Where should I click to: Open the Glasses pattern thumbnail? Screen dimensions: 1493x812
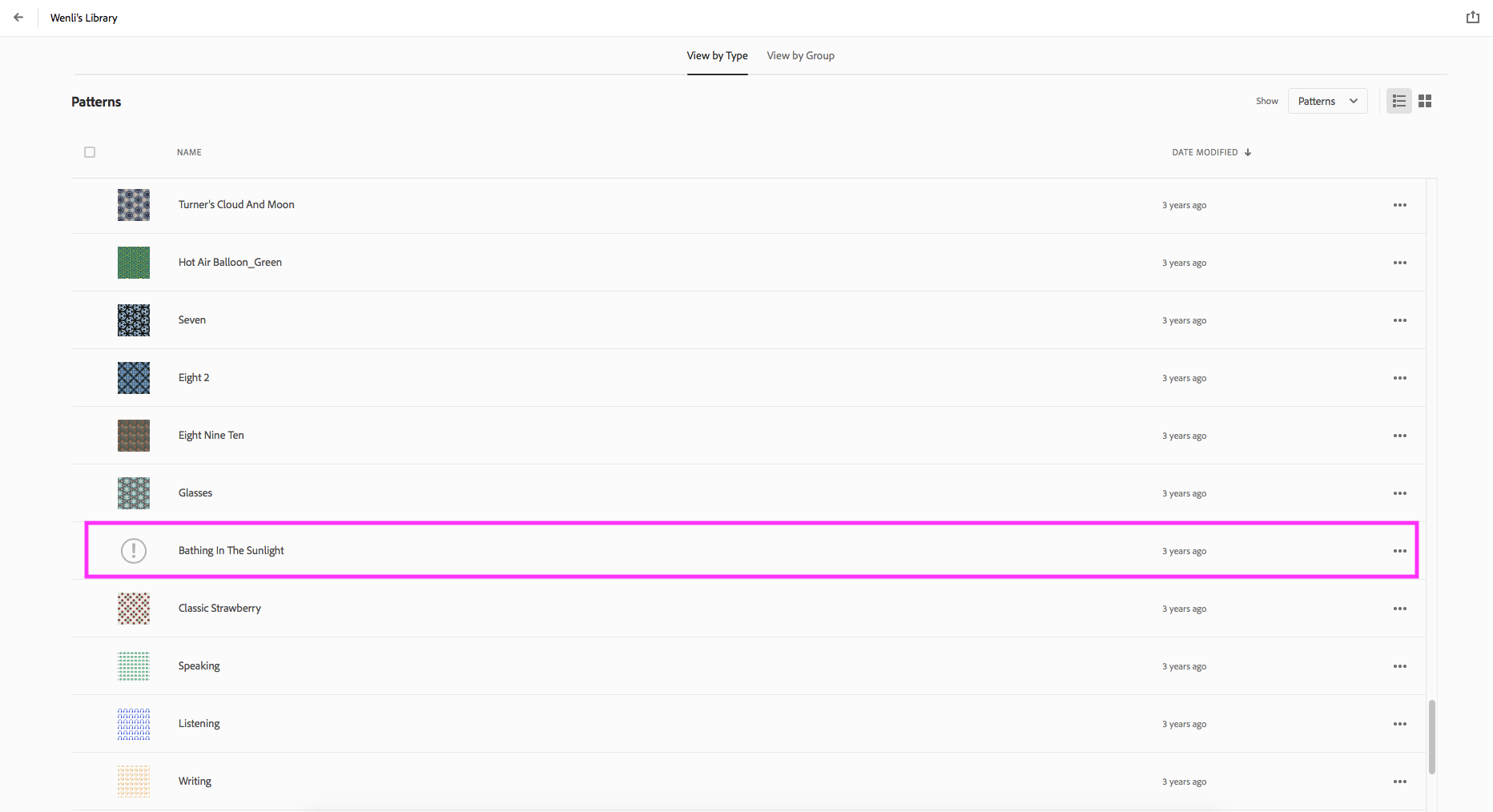134,493
